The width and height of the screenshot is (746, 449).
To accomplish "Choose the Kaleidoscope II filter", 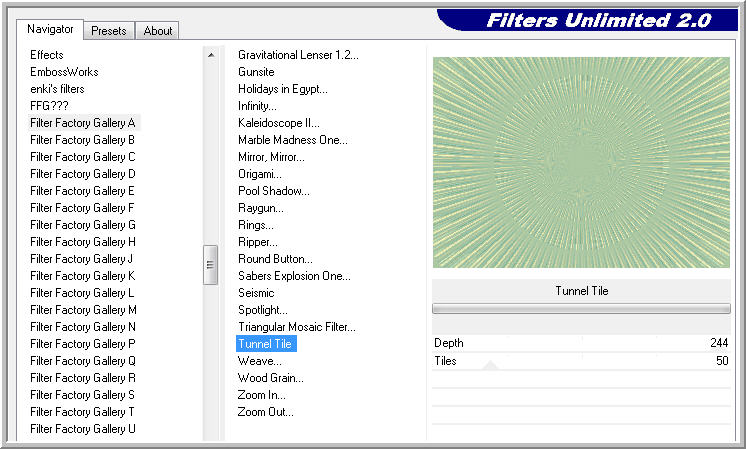I will (x=279, y=123).
